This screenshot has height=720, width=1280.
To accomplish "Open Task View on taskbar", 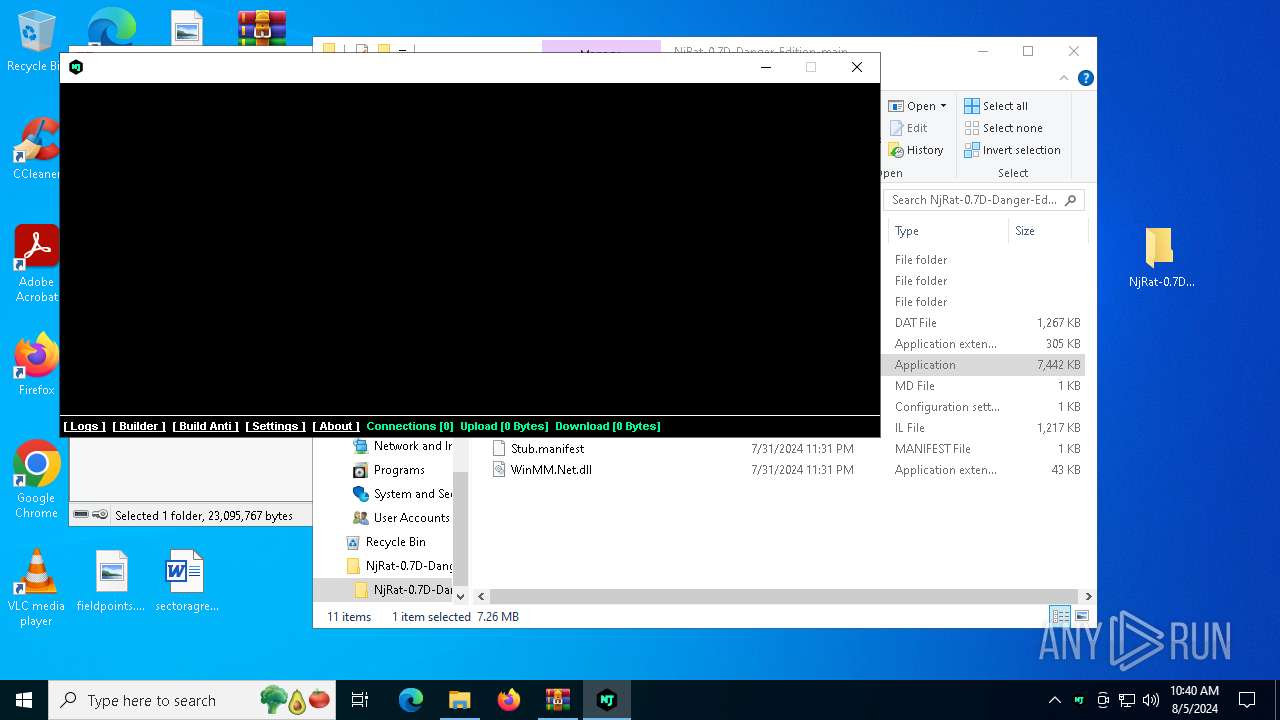I will pyautogui.click(x=360, y=700).
